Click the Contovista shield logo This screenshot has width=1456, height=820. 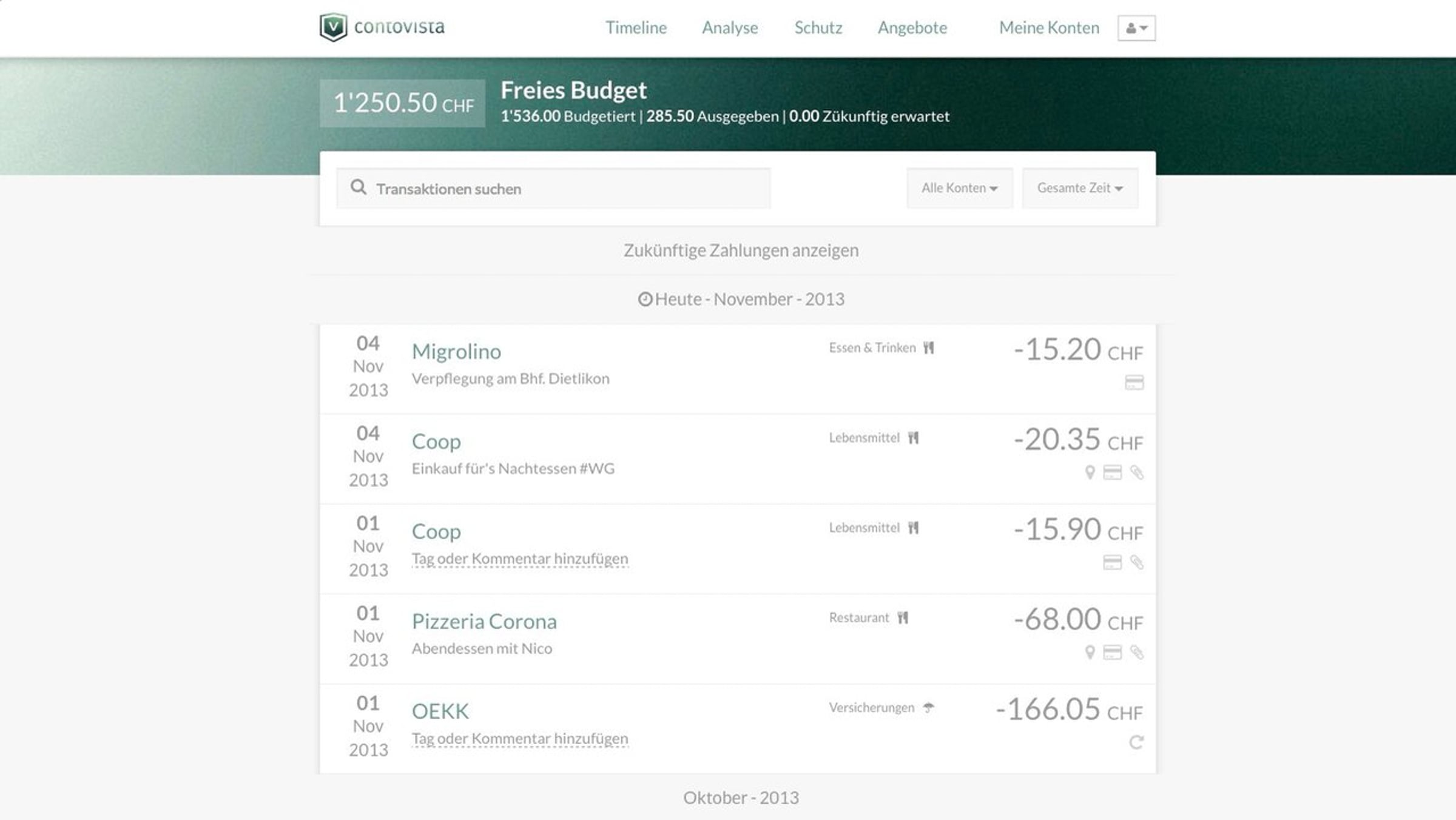click(x=333, y=27)
